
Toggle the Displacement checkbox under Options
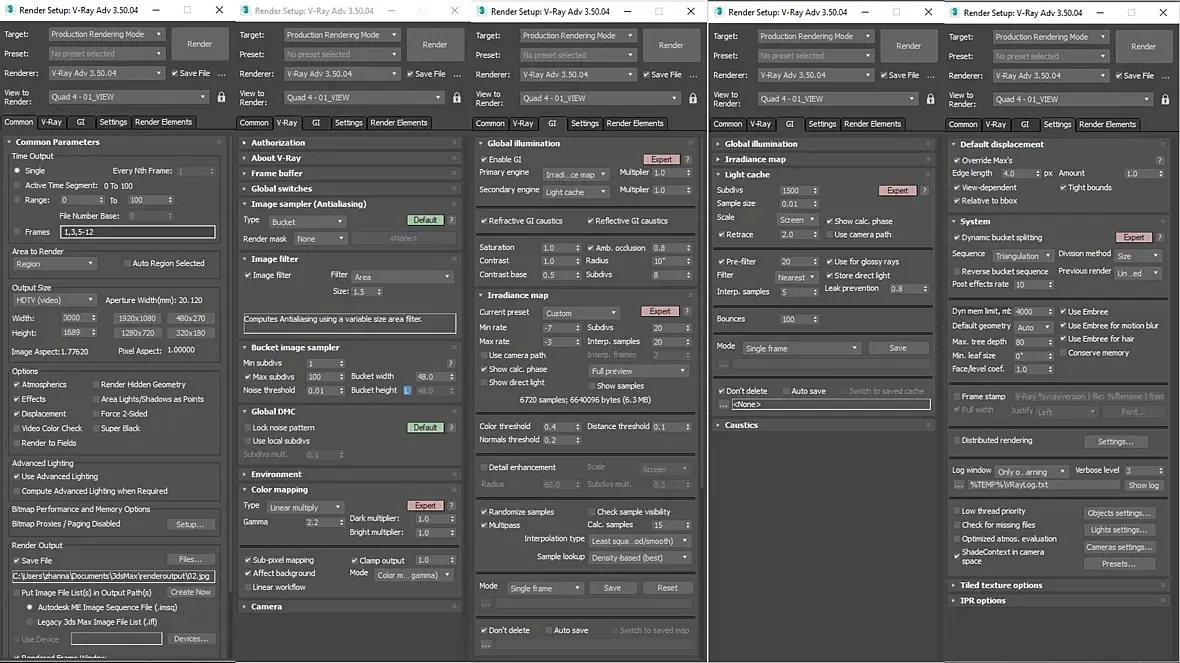(x=17, y=414)
